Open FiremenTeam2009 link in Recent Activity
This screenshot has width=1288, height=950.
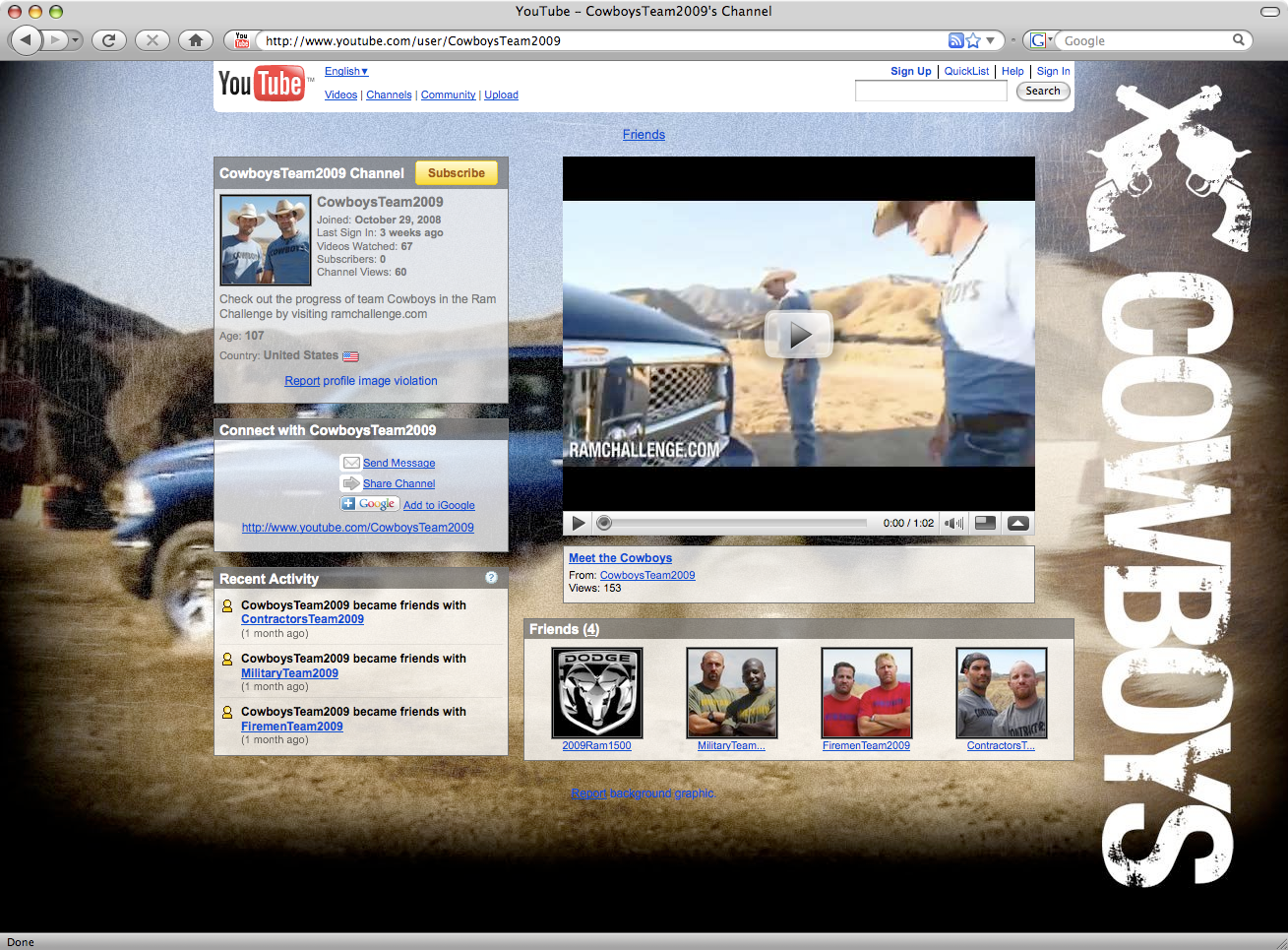(x=292, y=727)
